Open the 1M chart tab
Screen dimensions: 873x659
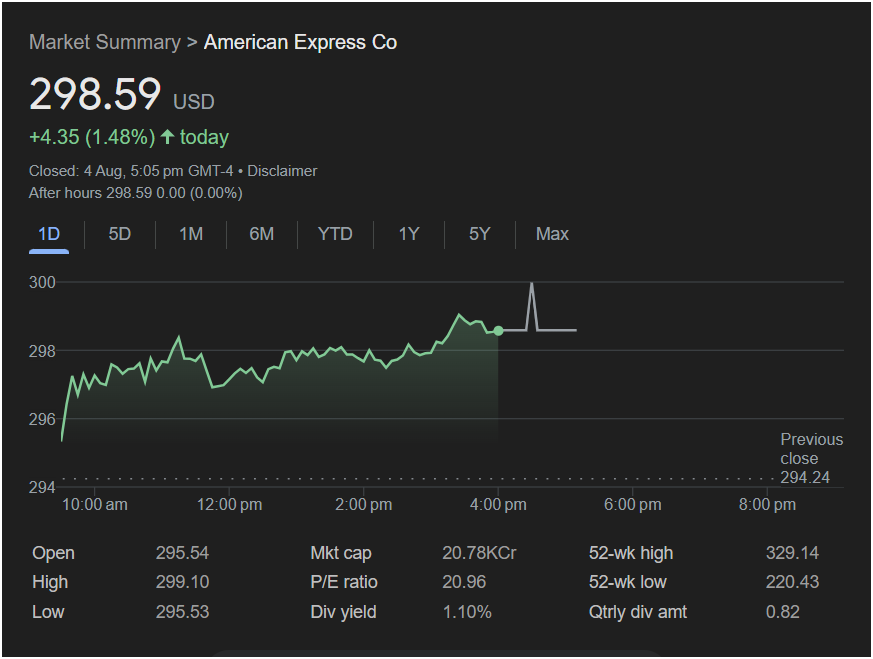[x=191, y=234]
